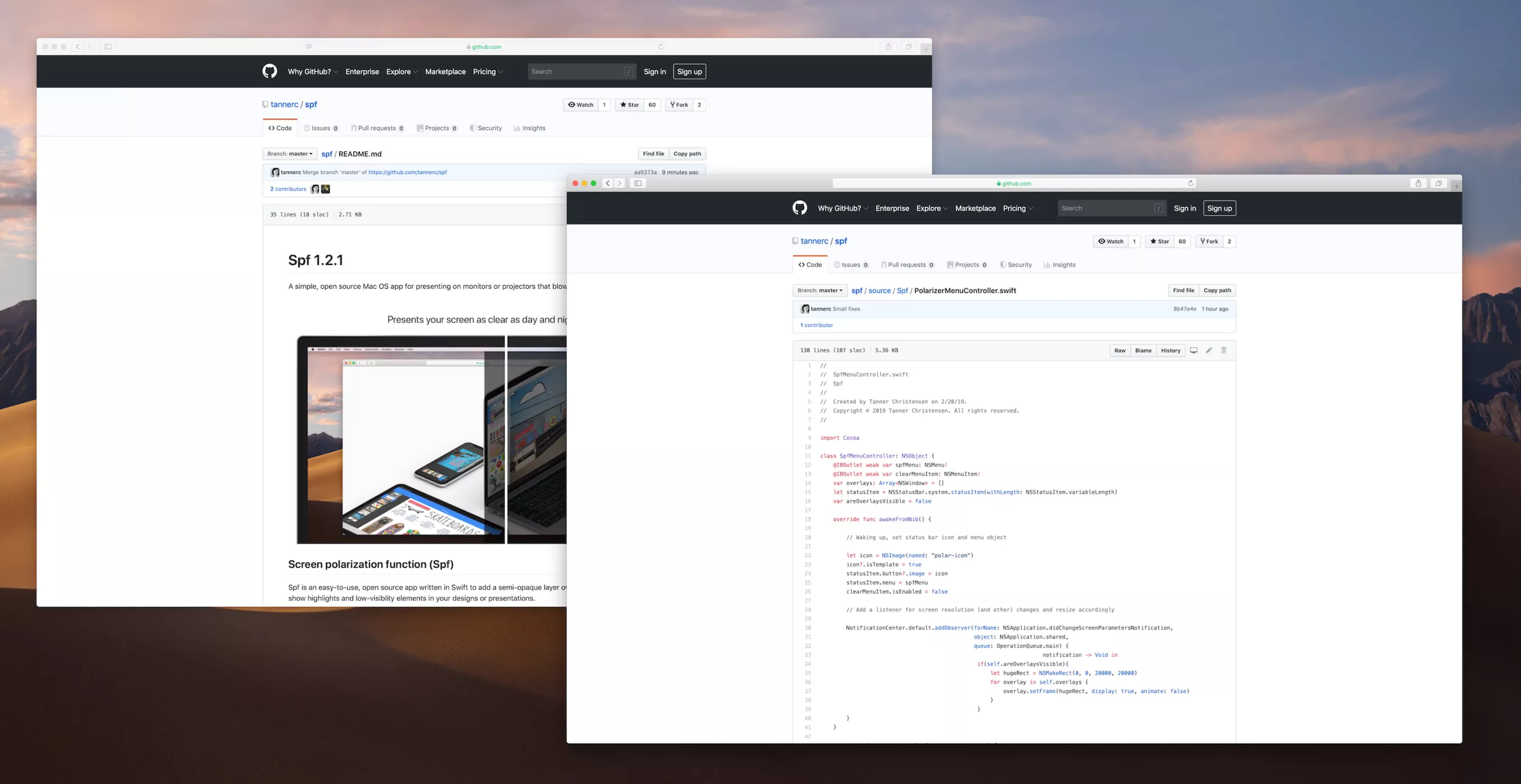Image resolution: width=1521 pixels, height=784 pixels.
Task: Click the share icon in front Safari toolbar
Action: click(1418, 183)
